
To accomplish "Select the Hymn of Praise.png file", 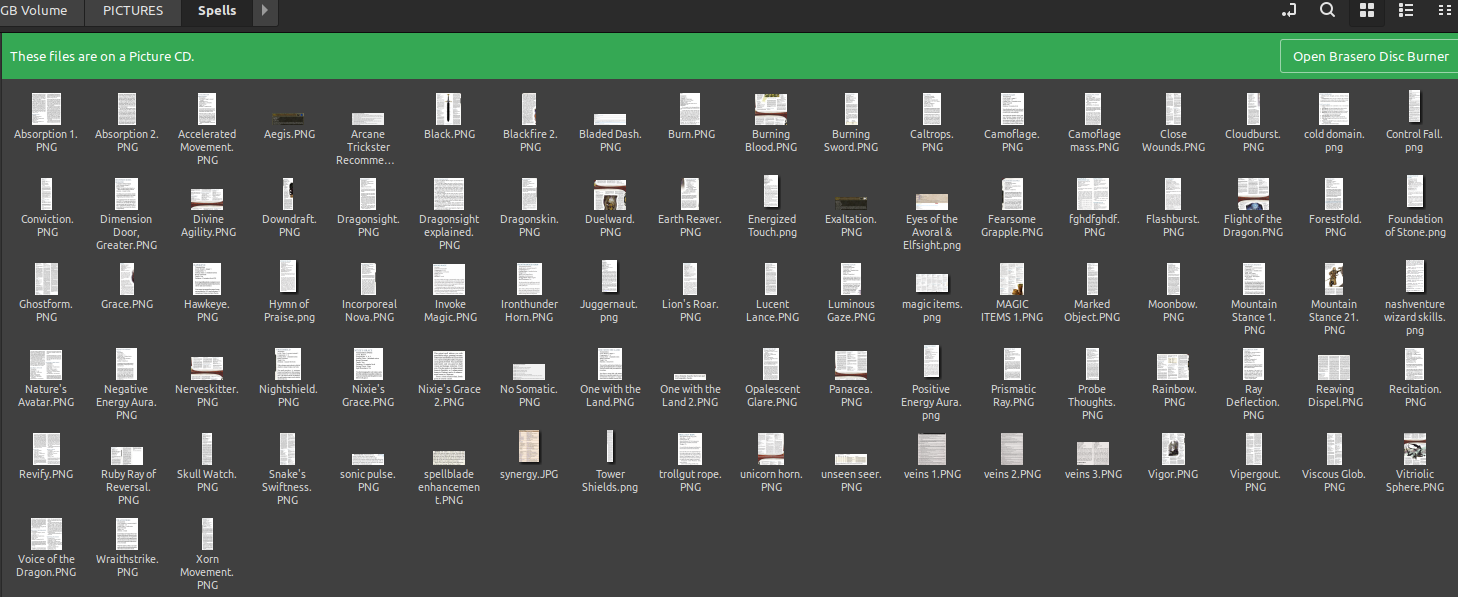I will (x=289, y=292).
